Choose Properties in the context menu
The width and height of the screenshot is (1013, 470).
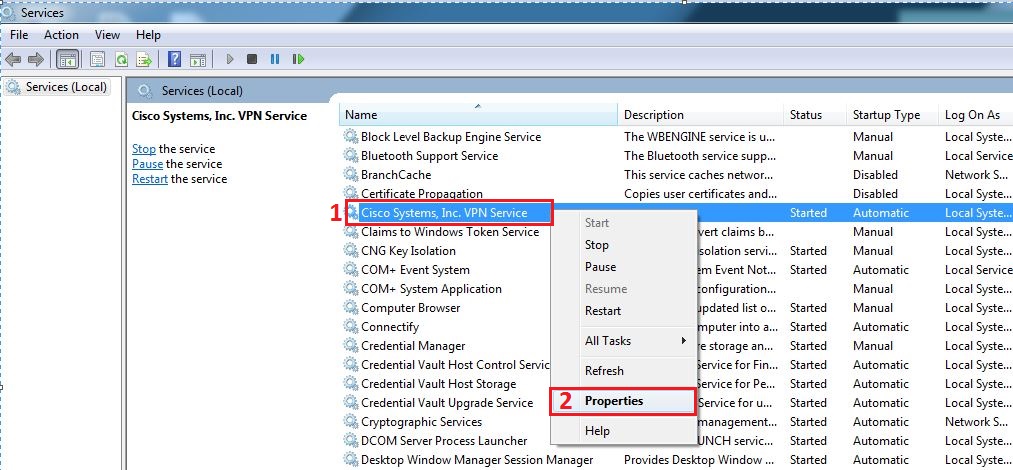623,401
